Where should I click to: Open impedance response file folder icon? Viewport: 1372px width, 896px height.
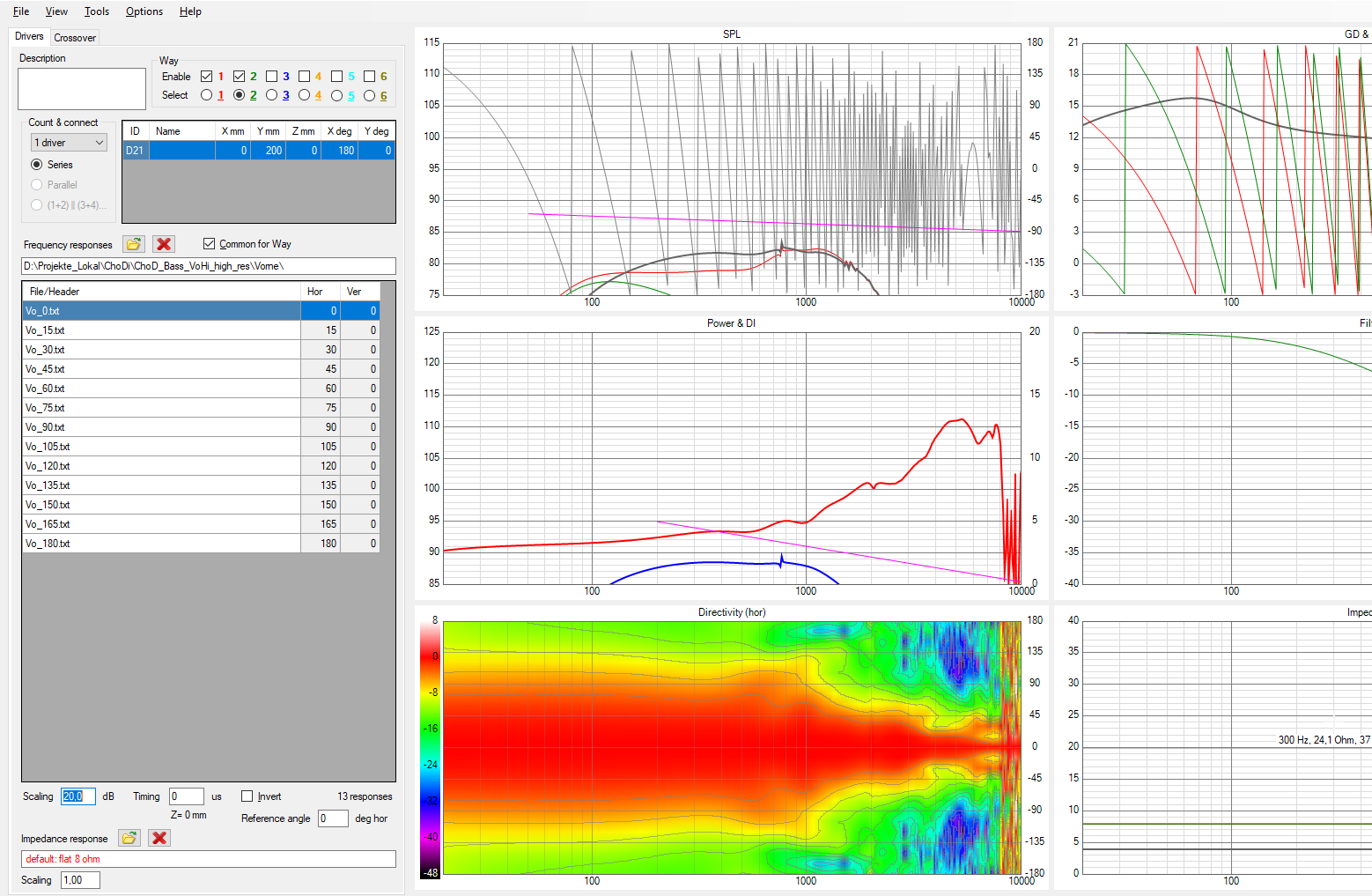click(129, 838)
